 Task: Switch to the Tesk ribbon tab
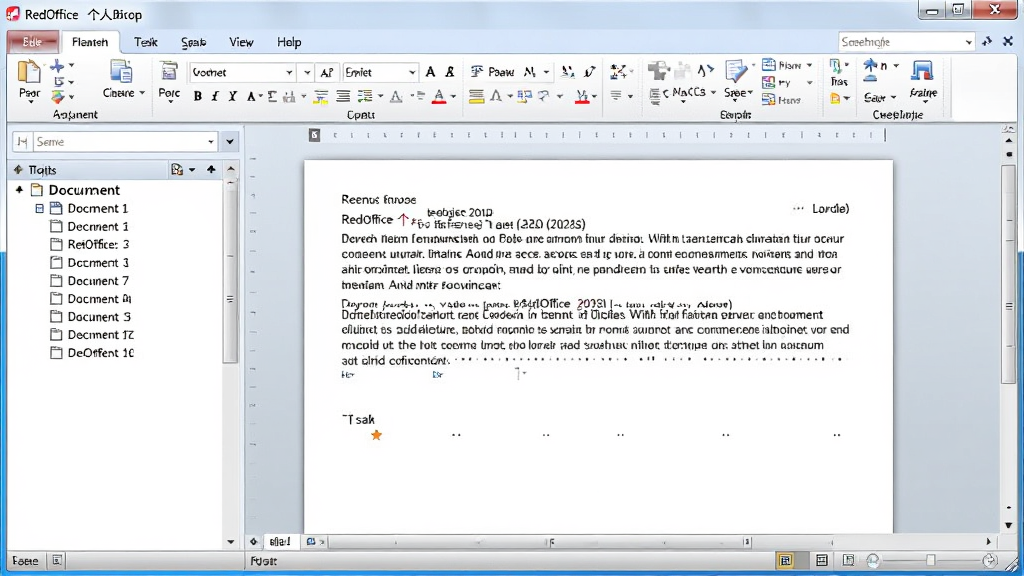(146, 42)
